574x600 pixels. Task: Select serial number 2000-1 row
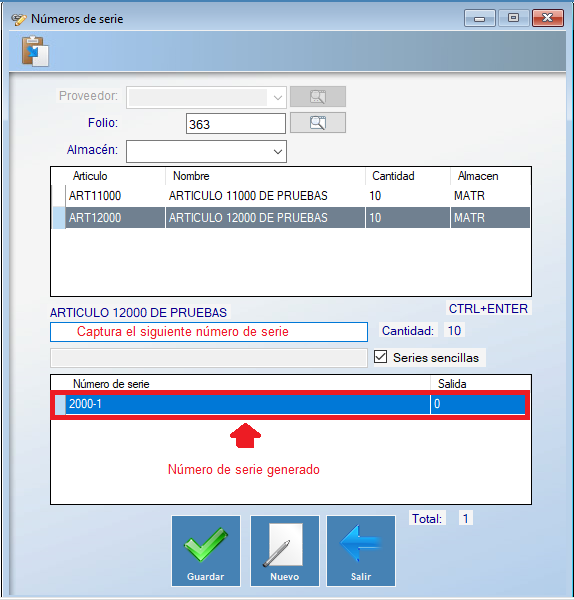[290, 404]
